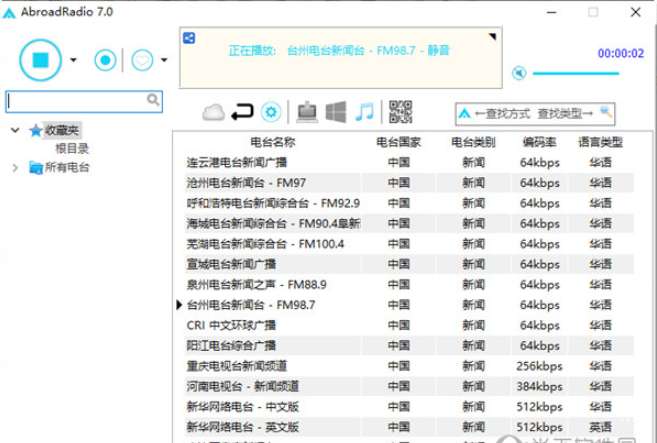
Task: Click the 查找方式 查找类型 search box
Action: pos(535,114)
